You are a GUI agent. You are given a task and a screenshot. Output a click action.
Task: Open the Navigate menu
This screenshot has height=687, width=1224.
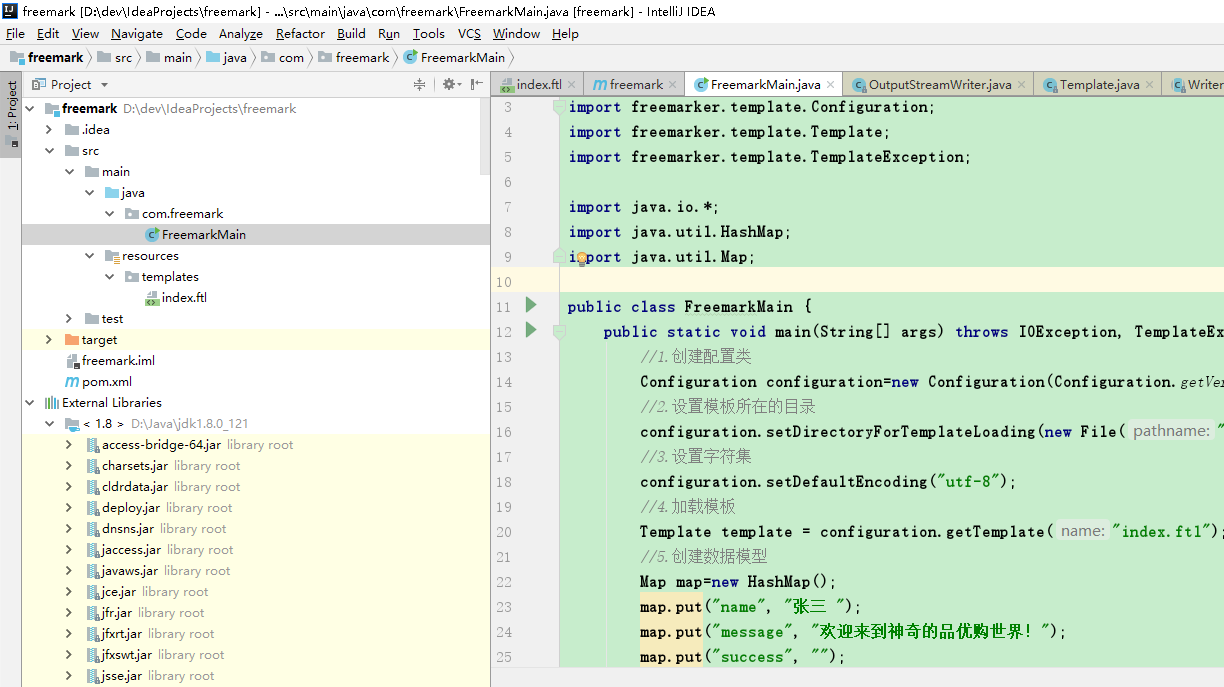[136, 33]
